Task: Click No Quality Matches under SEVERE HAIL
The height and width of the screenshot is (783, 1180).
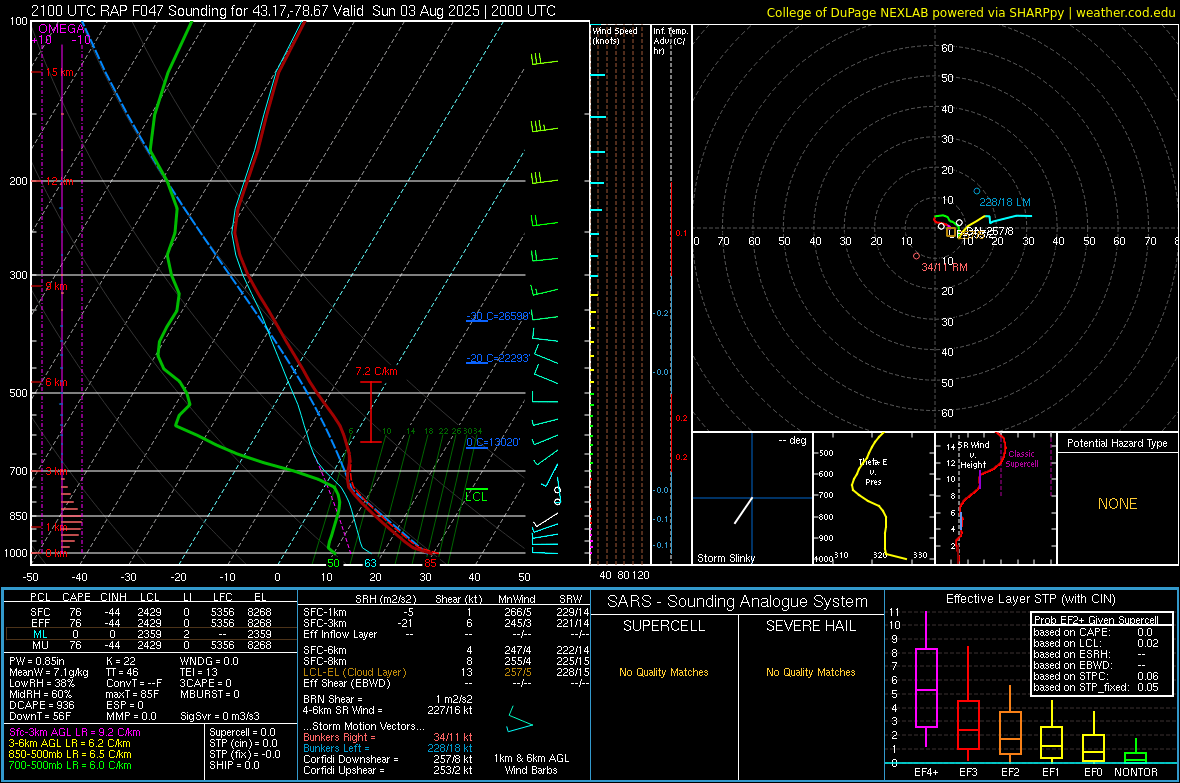Action: [810, 672]
